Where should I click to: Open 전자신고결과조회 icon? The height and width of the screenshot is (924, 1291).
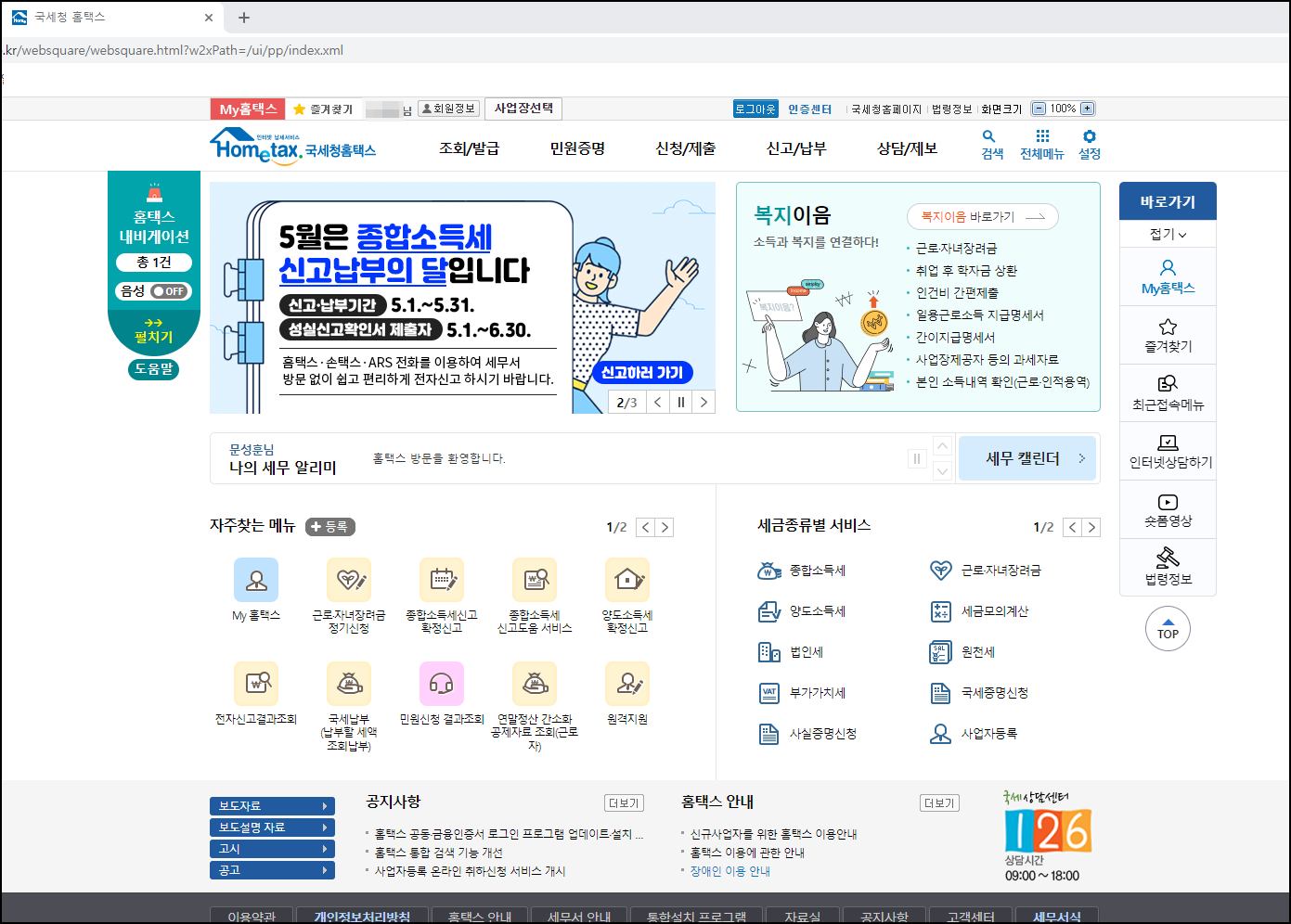point(256,684)
